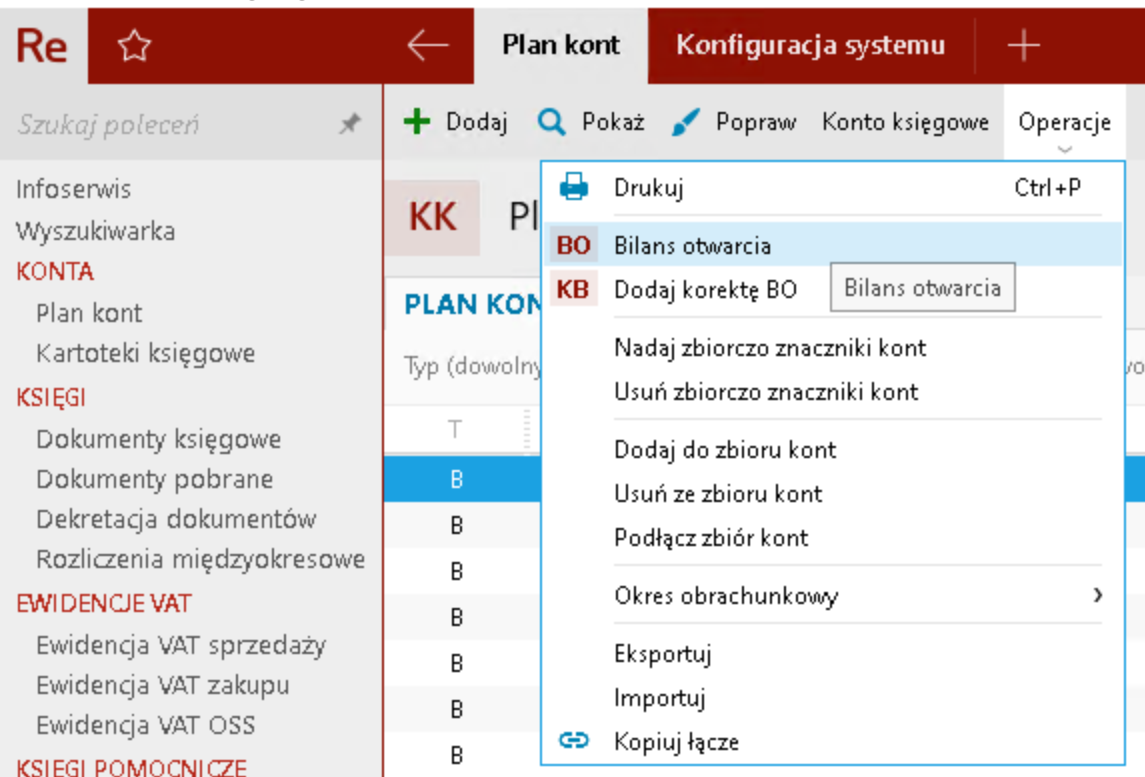The height and width of the screenshot is (777, 1145).
Task: Select Bilans otwarcia menu entry
Action: click(x=692, y=246)
